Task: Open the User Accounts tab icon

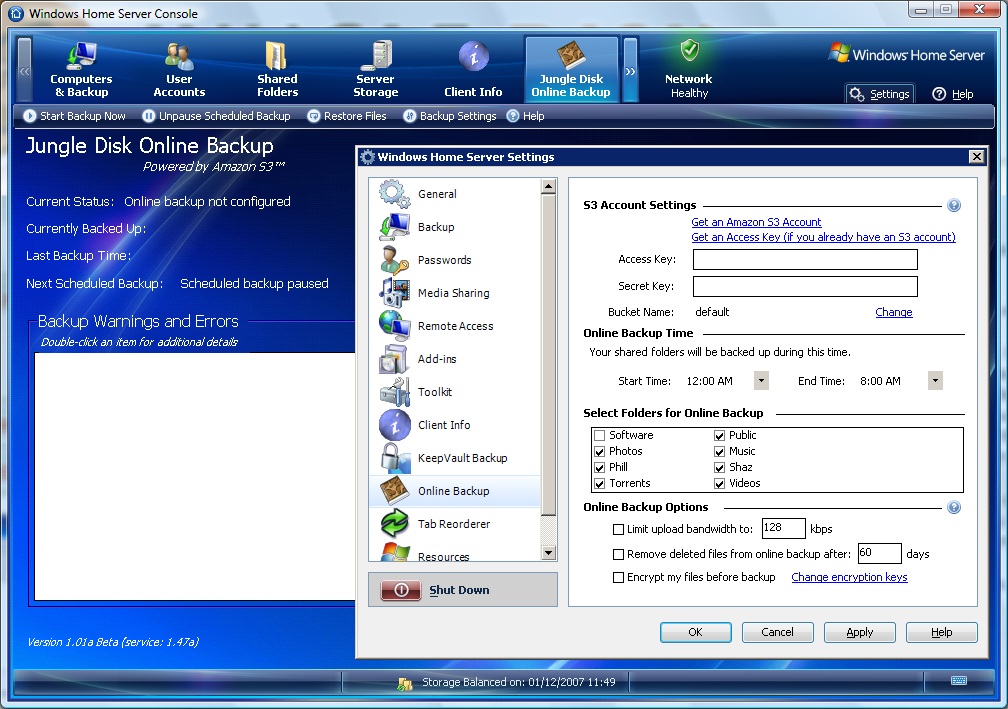Action: (x=179, y=57)
